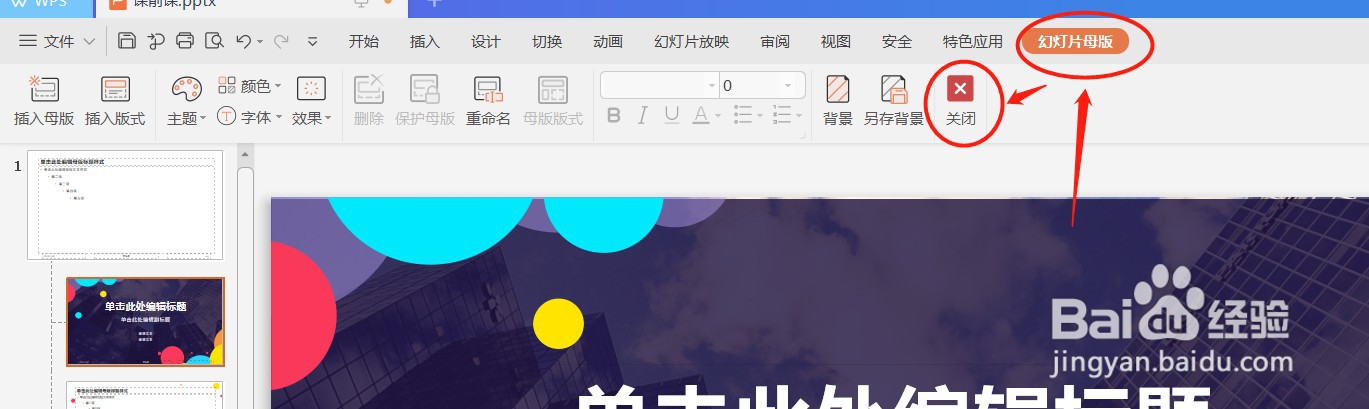1369x409 pixels.
Task: Click the bulleted list icon
Action: (743, 115)
